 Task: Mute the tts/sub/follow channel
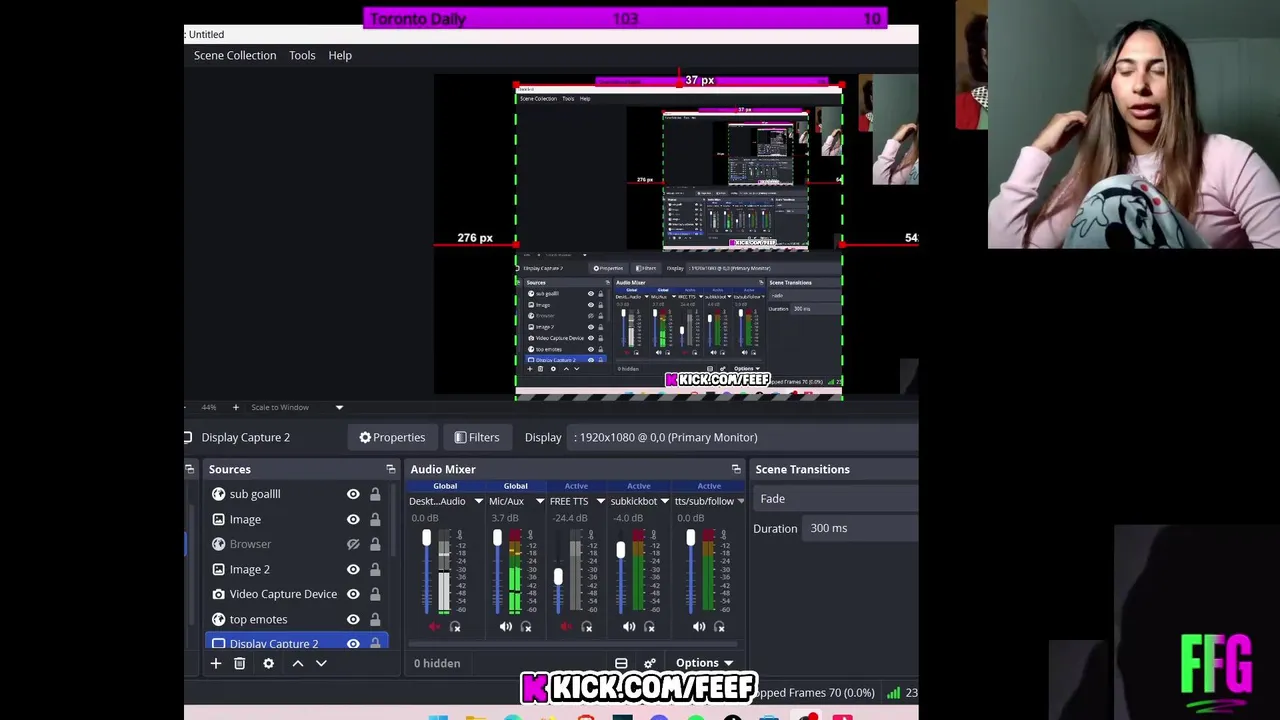point(699,627)
